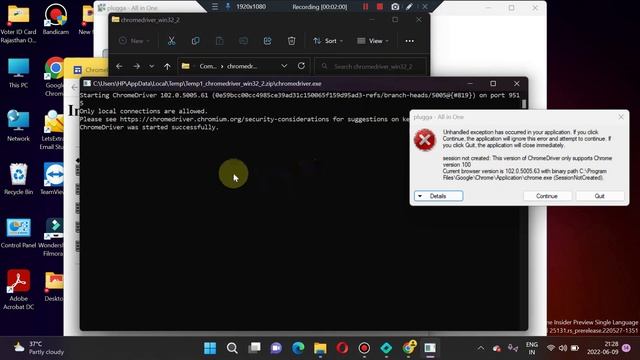Select the Google Chrome desktop shortcut
This screenshot has width=640, height=360.
[54, 77]
